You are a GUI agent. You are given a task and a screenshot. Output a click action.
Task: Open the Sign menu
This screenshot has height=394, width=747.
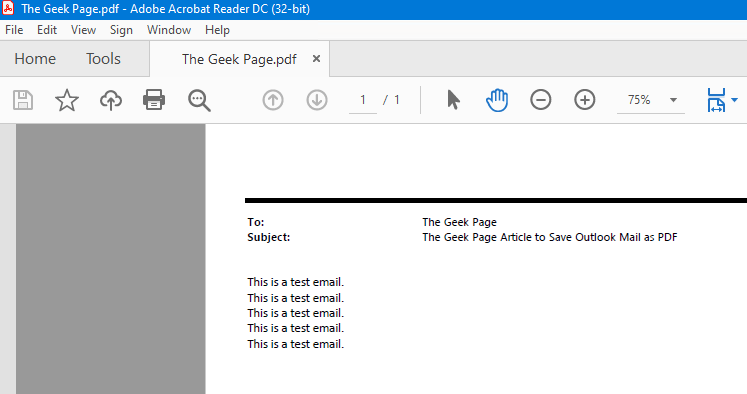121,30
